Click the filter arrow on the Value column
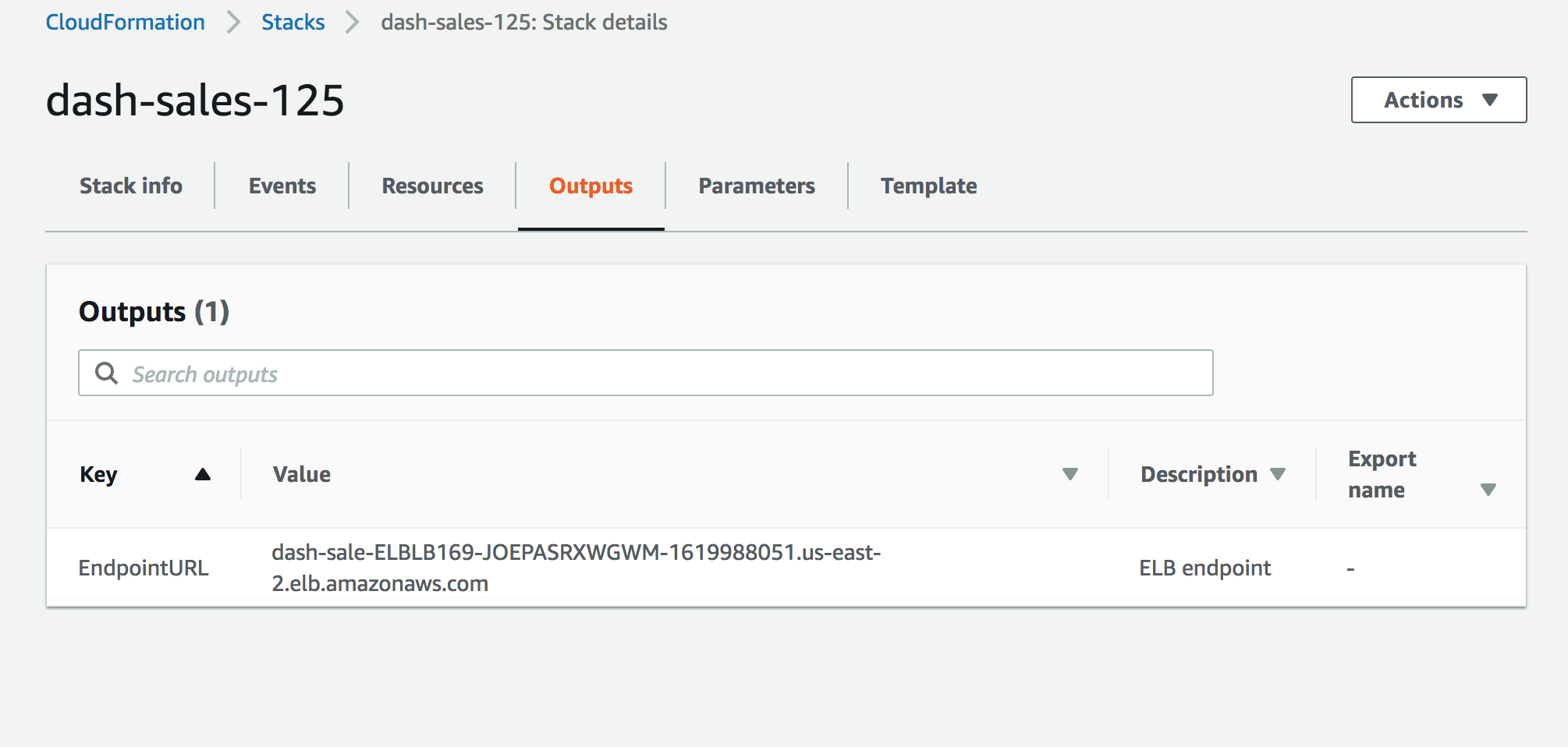 coord(1070,473)
